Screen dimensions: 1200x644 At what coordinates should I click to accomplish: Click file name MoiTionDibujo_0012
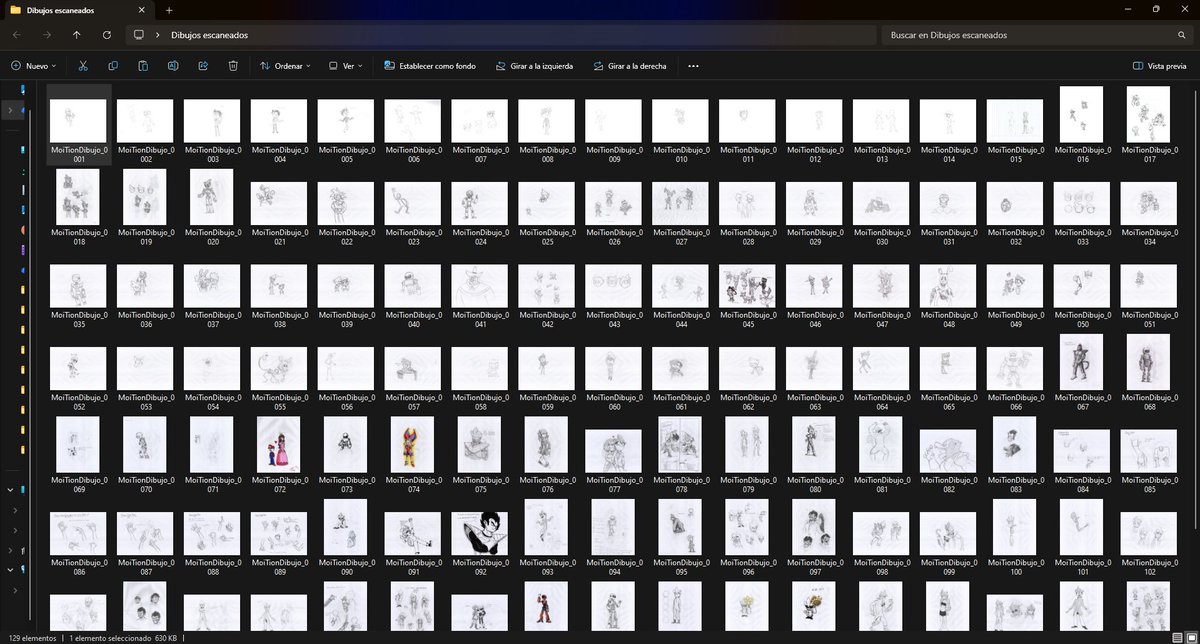[x=814, y=154]
